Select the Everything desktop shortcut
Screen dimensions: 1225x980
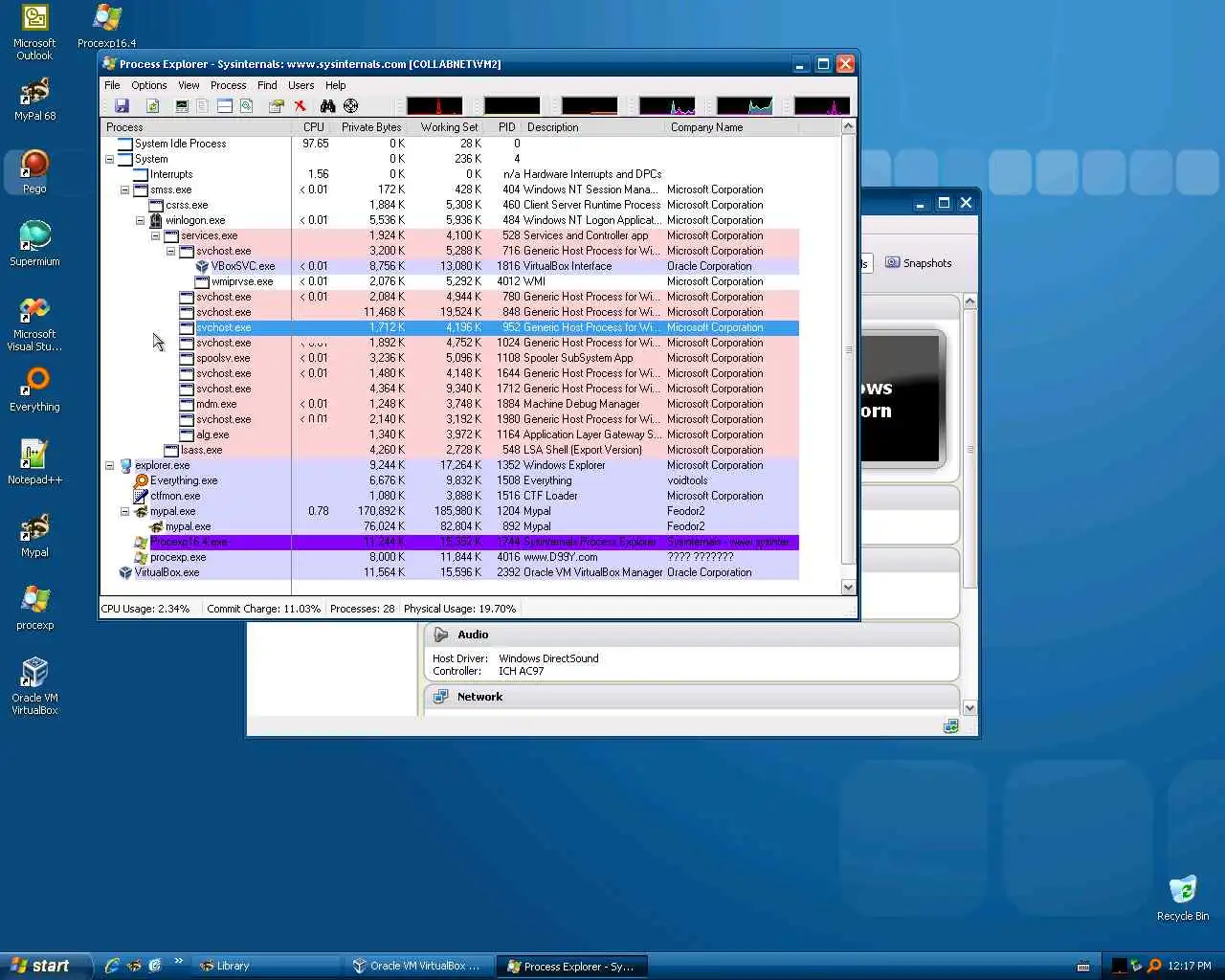point(34,390)
